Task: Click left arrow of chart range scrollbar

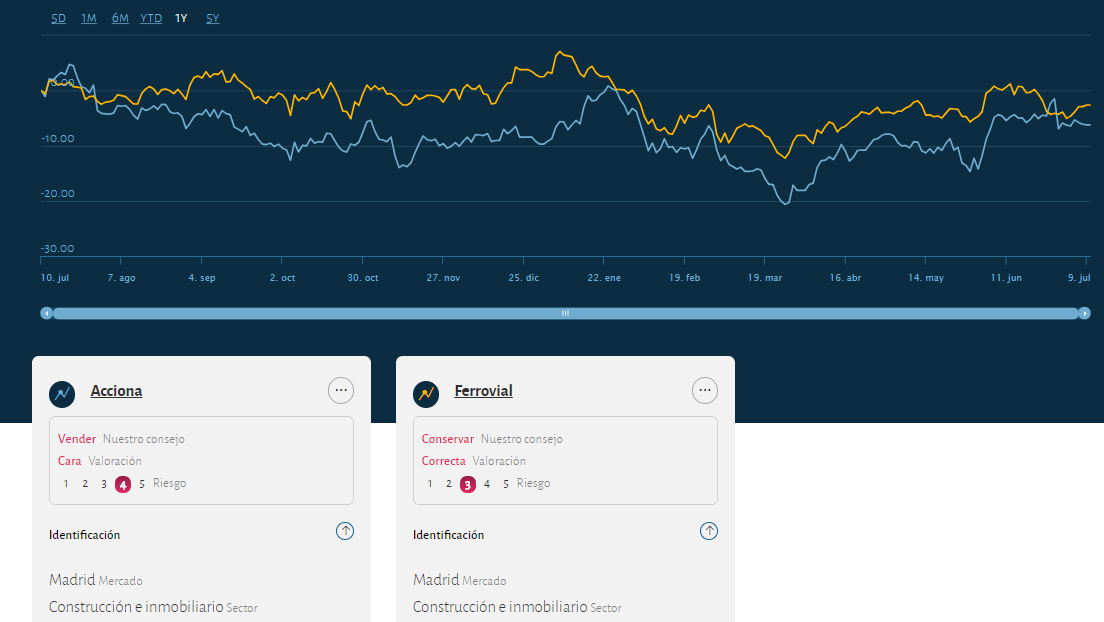Action: (46, 313)
